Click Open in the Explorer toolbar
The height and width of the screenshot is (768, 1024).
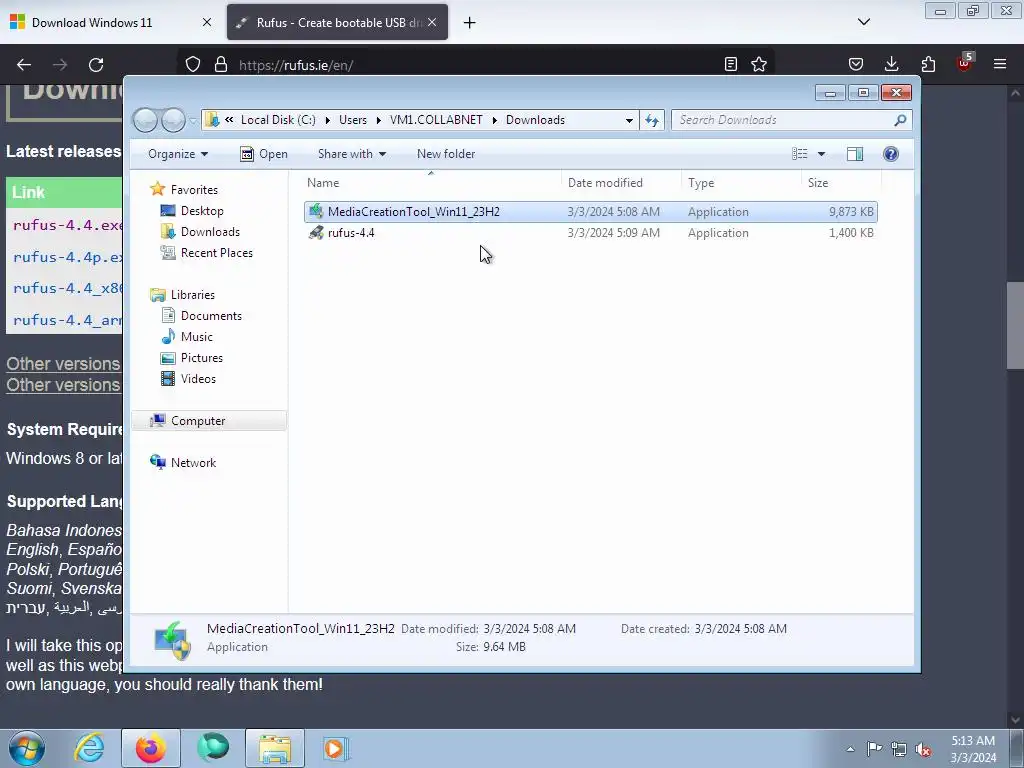[x=264, y=154]
